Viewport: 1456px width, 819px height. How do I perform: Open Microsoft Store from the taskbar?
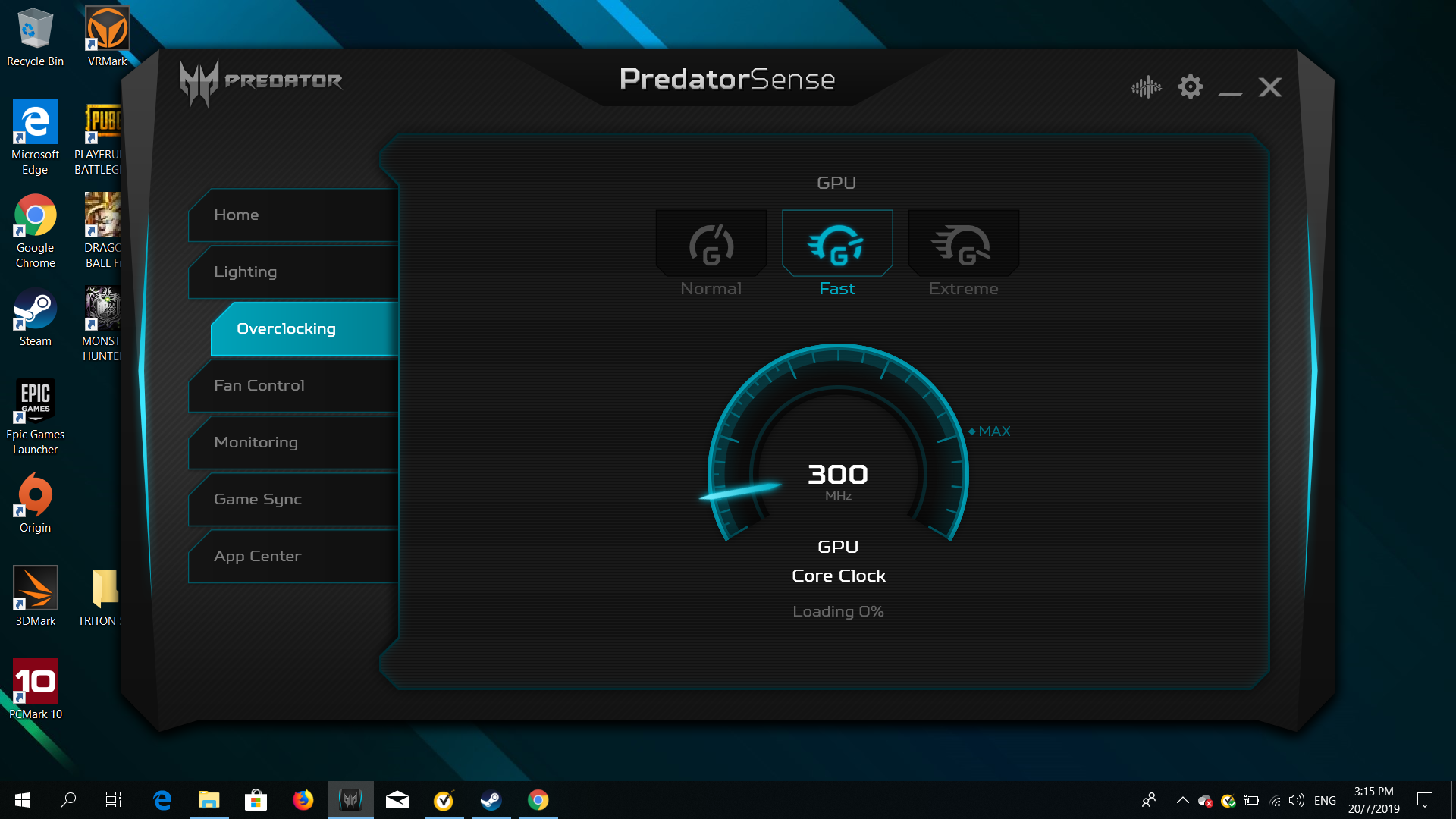click(x=256, y=800)
